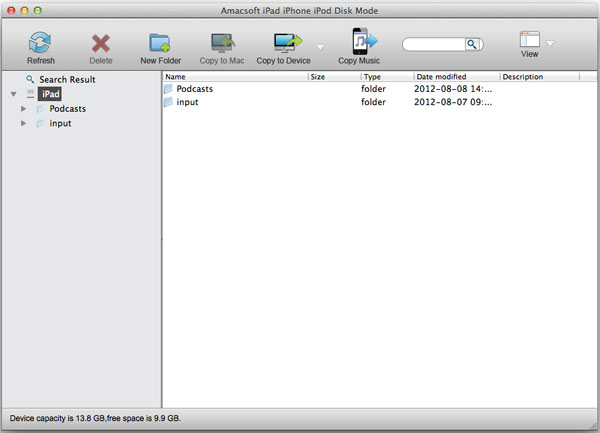
Task: Click the View layout icon
Action: pyautogui.click(x=530, y=40)
